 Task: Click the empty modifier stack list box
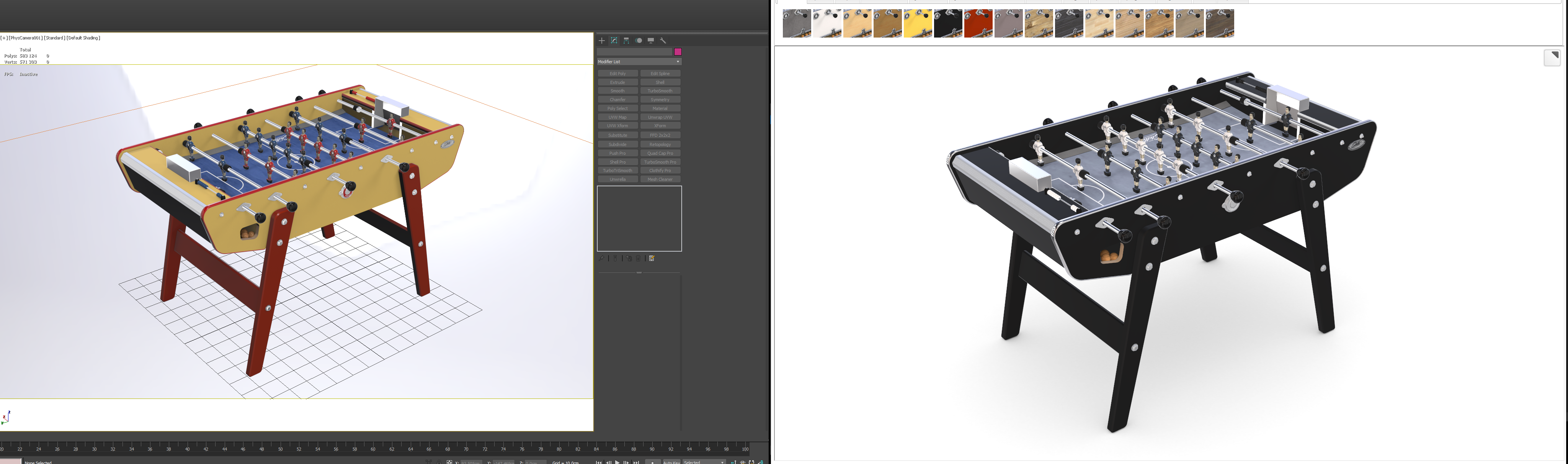tap(639, 219)
